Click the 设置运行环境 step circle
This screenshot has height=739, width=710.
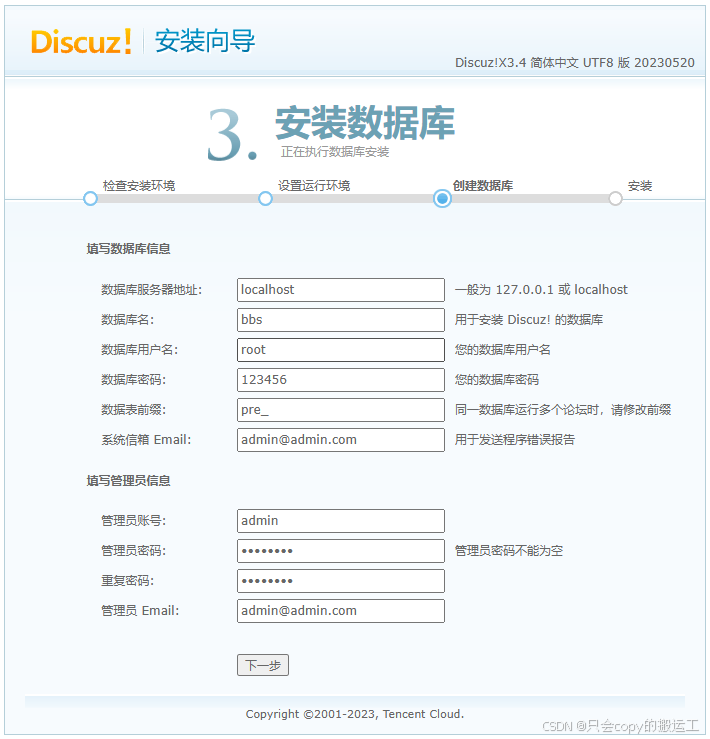pyautogui.click(x=265, y=198)
